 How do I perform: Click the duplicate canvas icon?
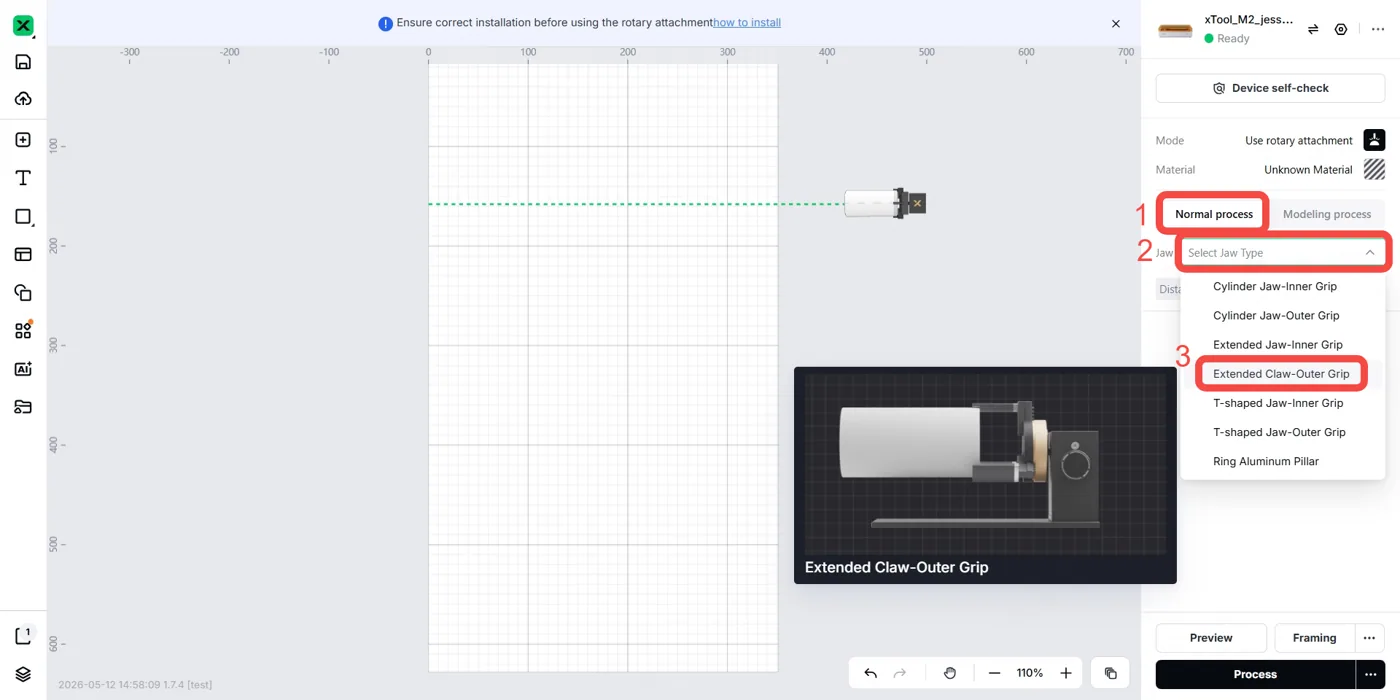1110,673
